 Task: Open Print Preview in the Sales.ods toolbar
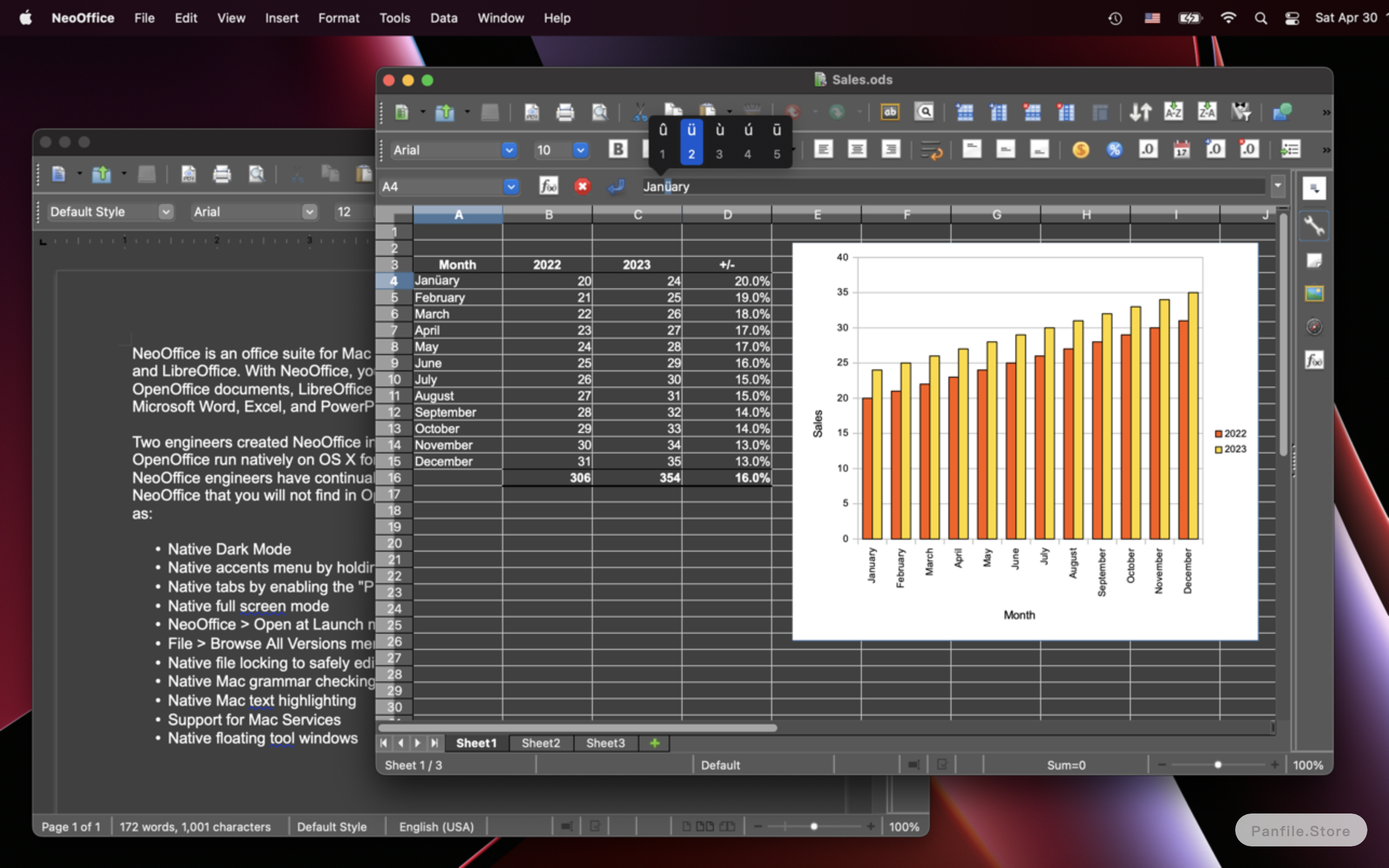pyautogui.click(x=599, y=112)
